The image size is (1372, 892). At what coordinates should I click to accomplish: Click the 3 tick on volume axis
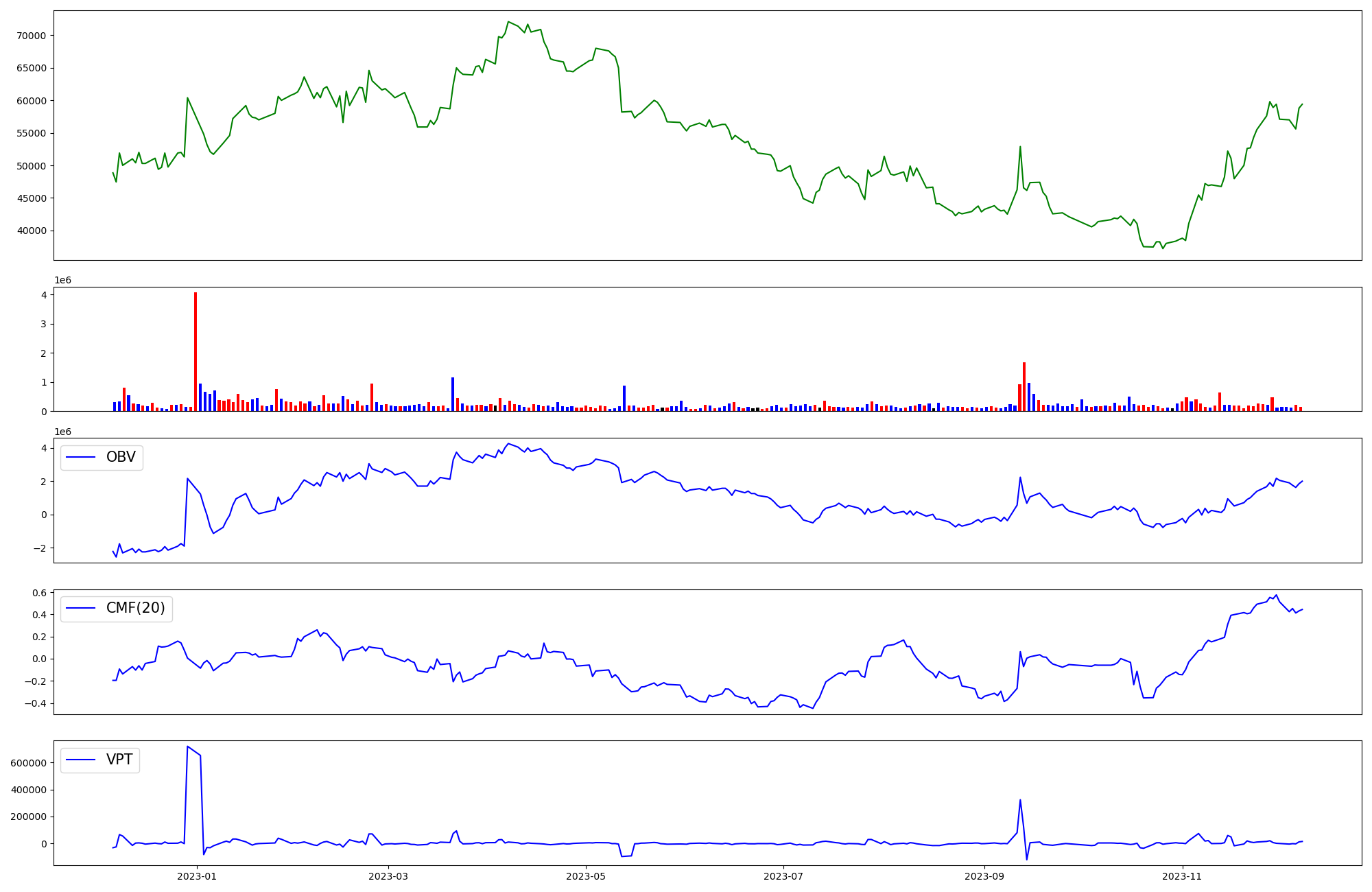43,324
